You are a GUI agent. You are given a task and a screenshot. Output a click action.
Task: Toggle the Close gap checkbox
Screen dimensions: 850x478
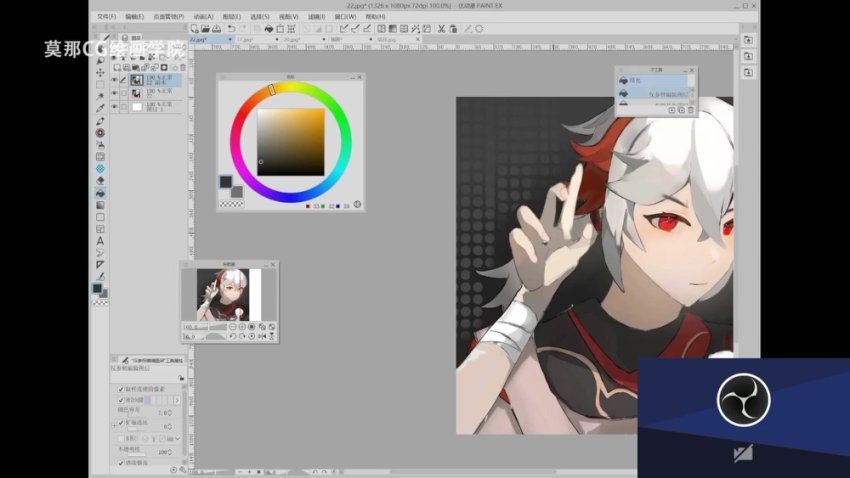pyautogui.click(x=121, y=400)
